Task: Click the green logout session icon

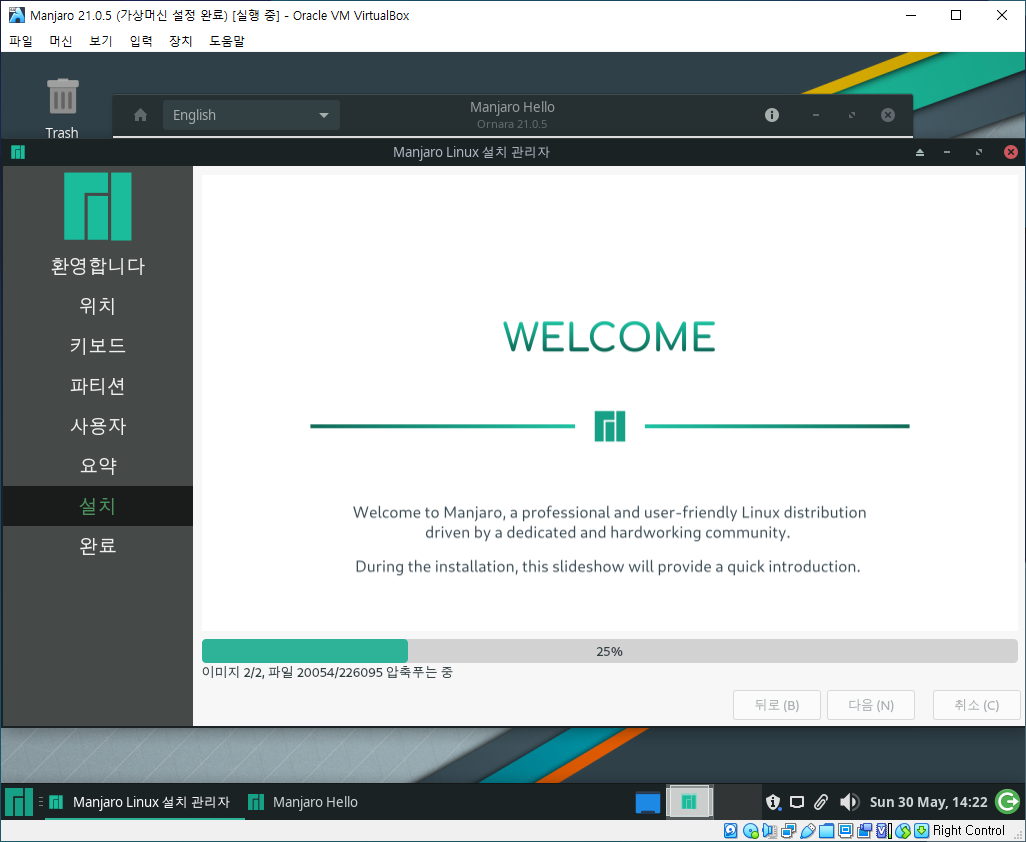Action: click(1007, 801)
